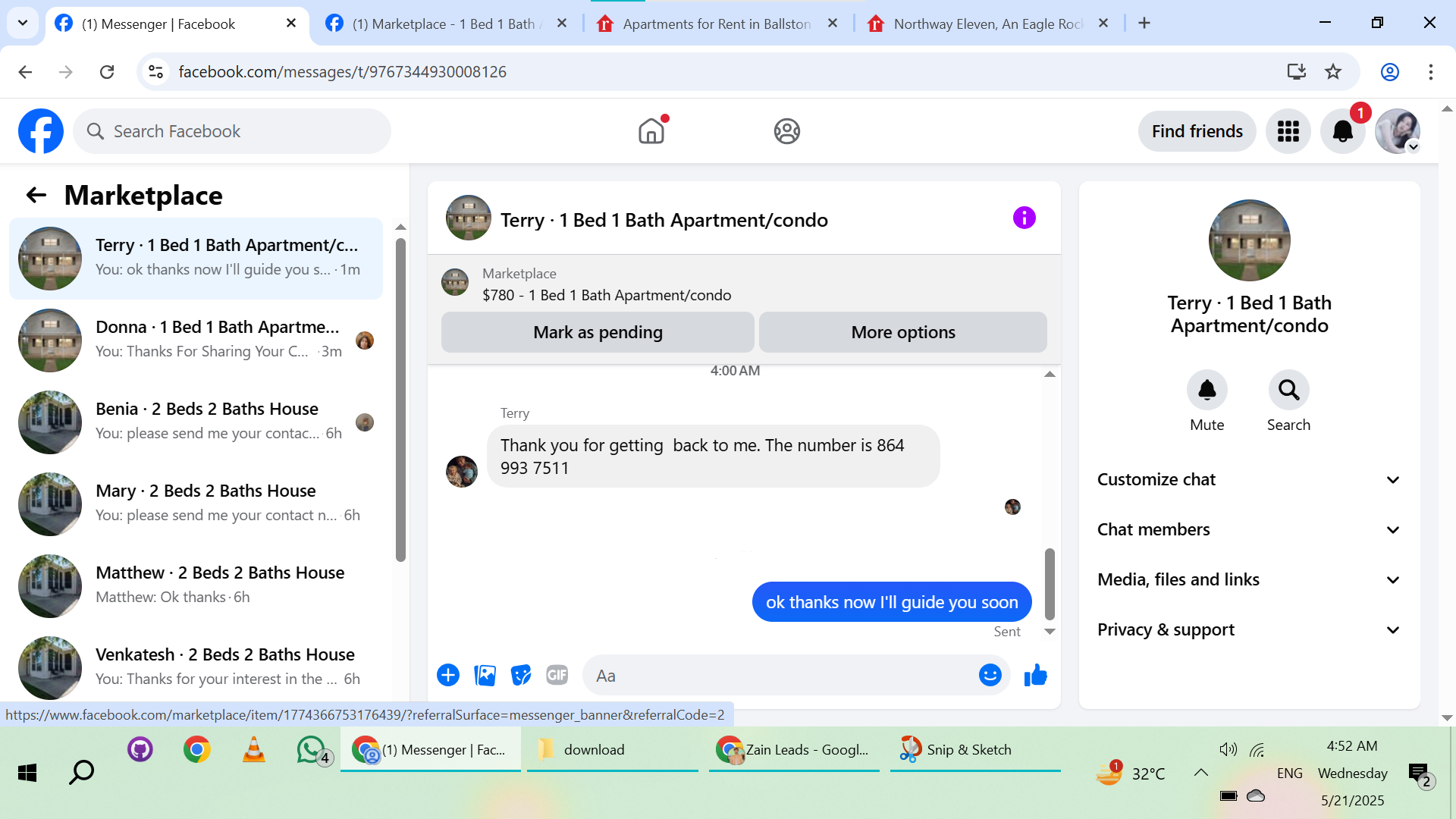Attach a photo file to message

click(x=485, y=675)
